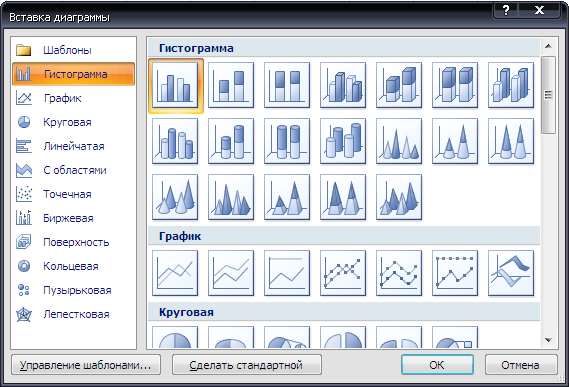Choose the basic pie chart thumbnail
Image resolution: width=569 pixels, height=387 pixels.
[175, 337]
